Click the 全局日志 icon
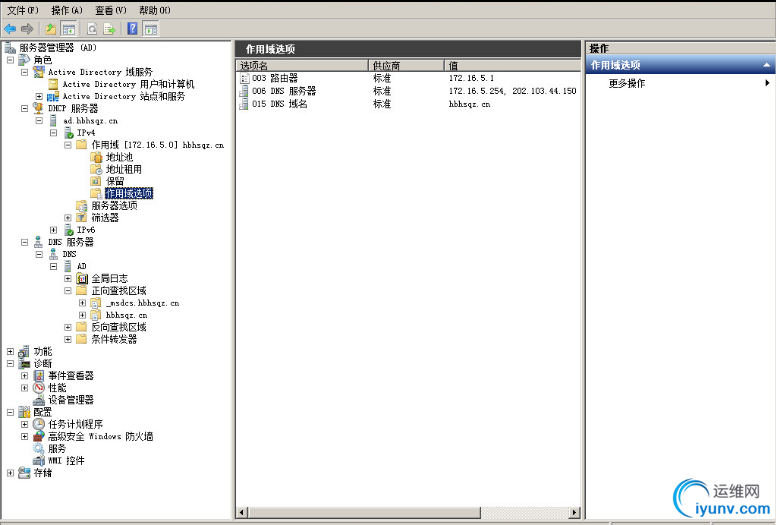Viewport: 776px width, 525px height. click(82, 279)
